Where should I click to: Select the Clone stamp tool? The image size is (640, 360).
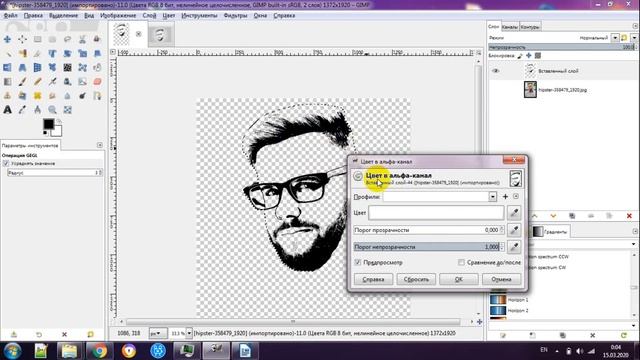point(7,96)
